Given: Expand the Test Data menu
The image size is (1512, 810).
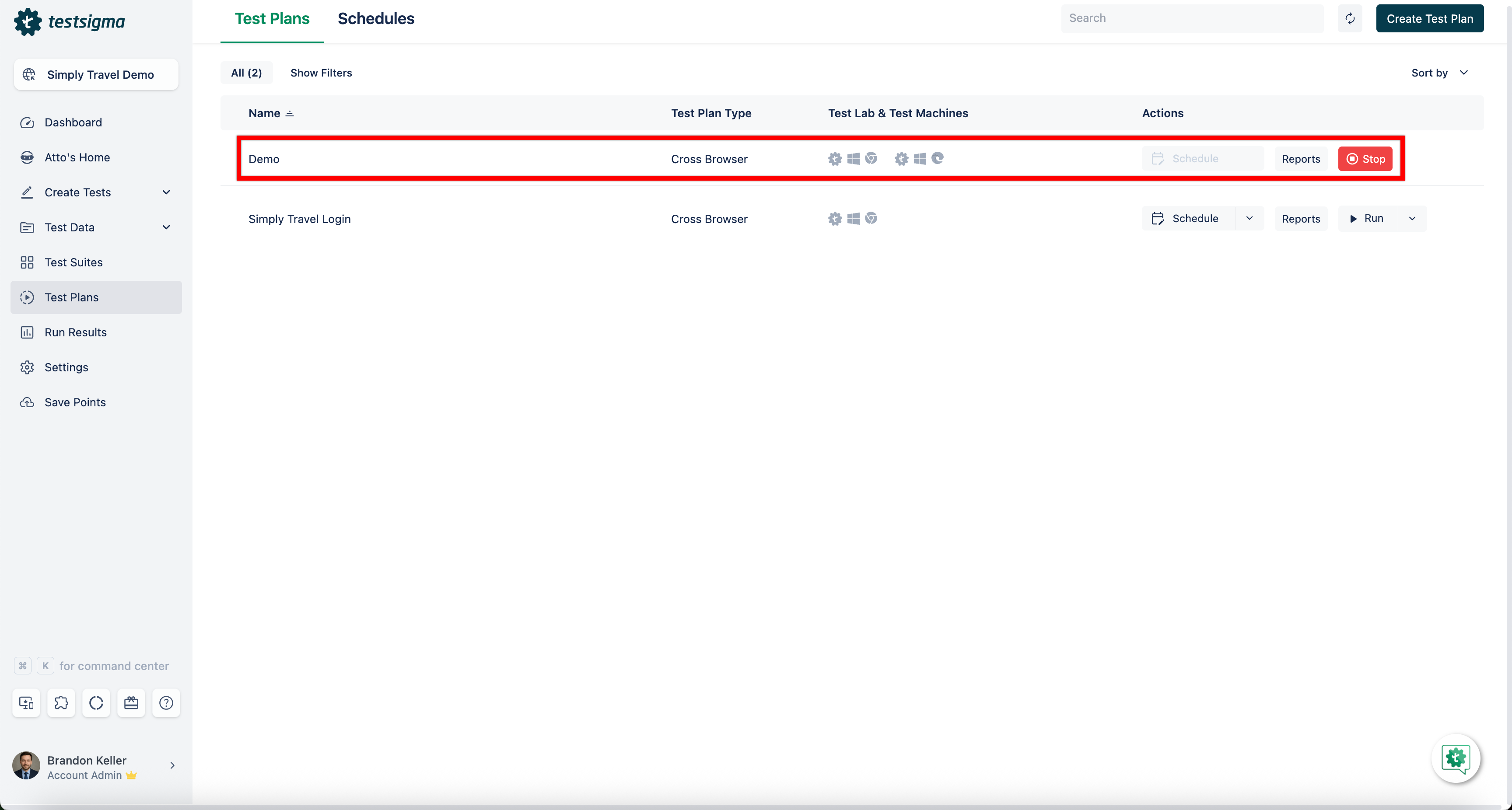Looking at the screenshot, I should pos(166,227).
